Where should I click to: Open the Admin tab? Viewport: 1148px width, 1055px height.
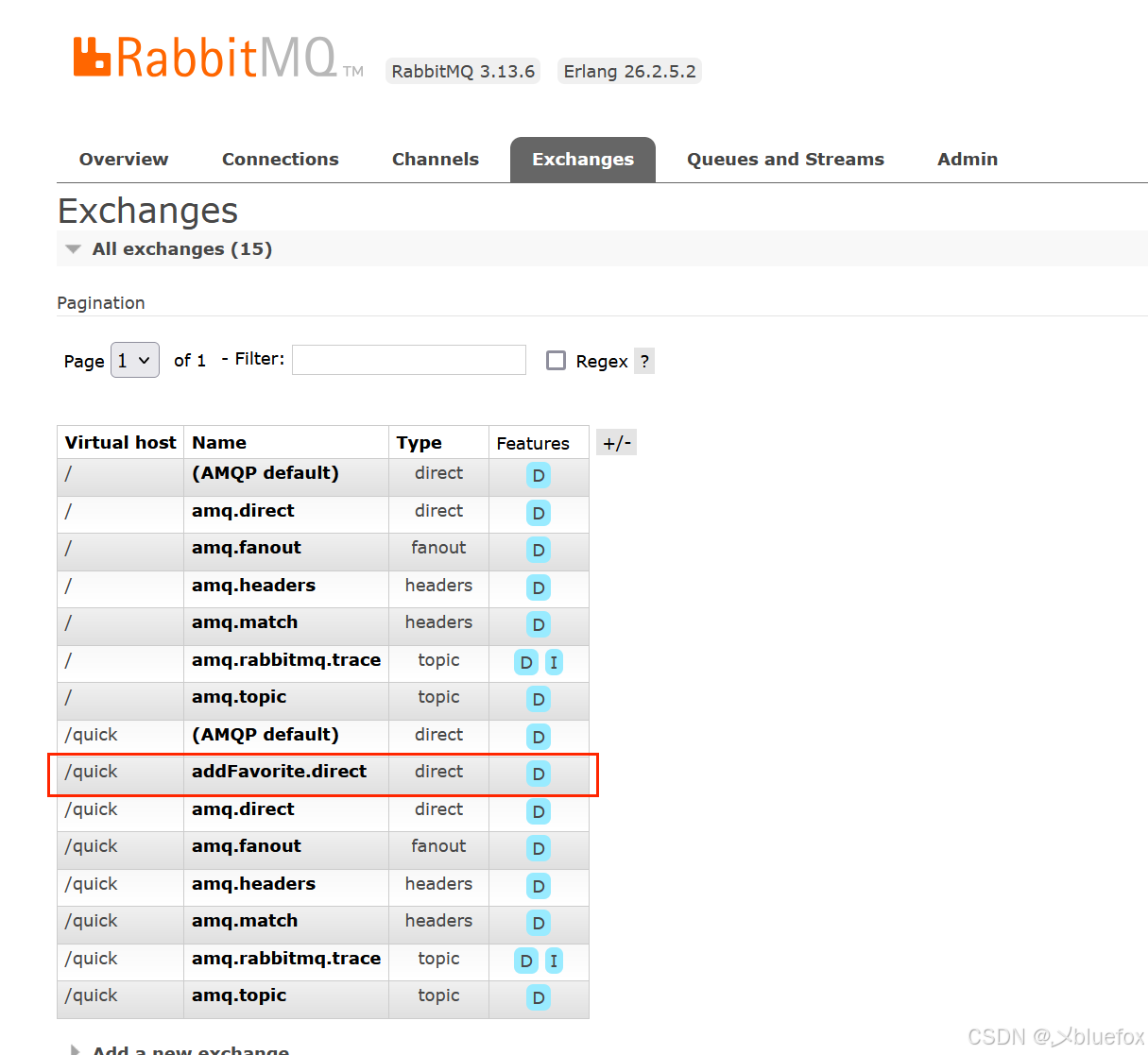pyautogui.click(x=968, y=160)
